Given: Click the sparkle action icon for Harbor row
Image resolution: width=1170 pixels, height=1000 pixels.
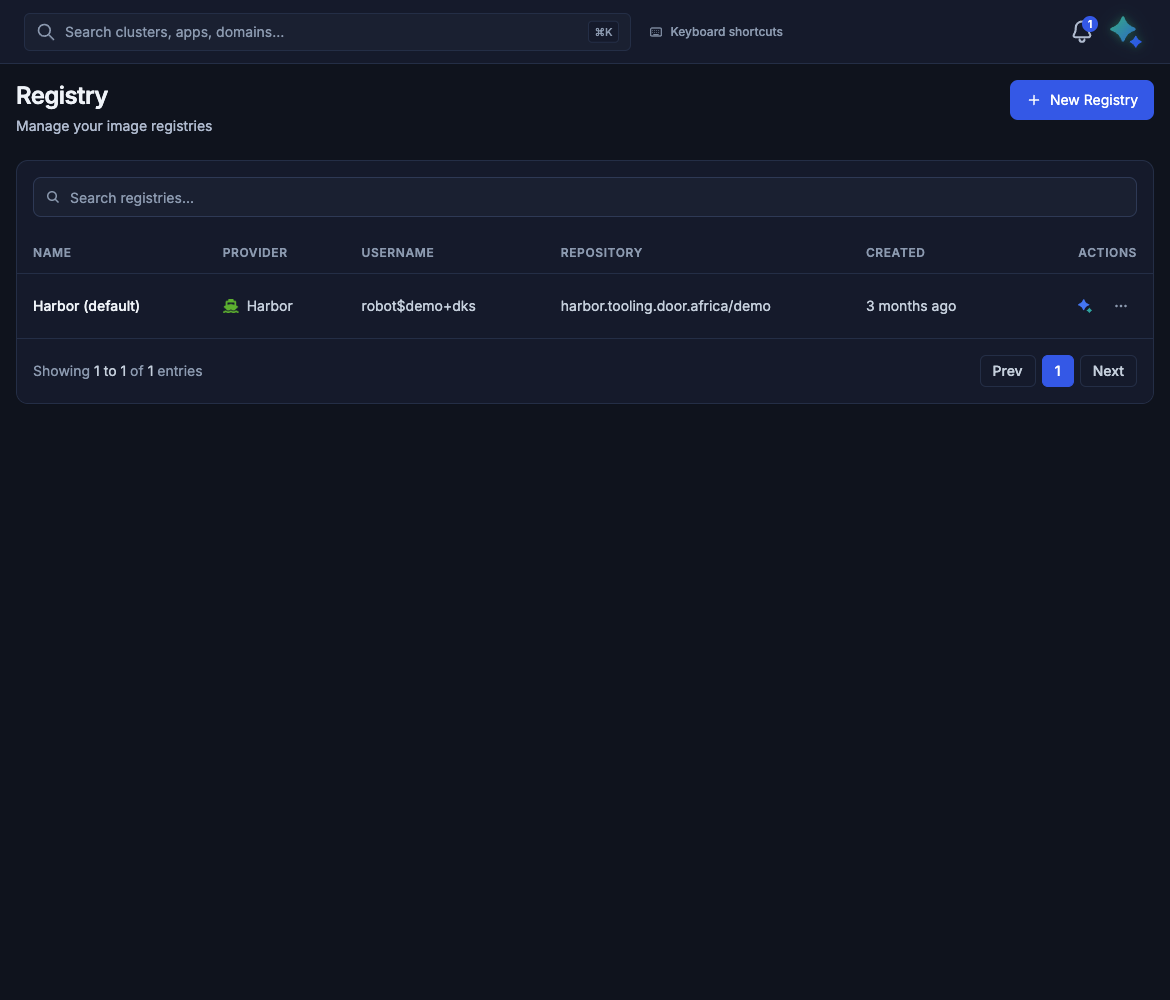Looking at the screenshot, I should (x=1084, y=306).
